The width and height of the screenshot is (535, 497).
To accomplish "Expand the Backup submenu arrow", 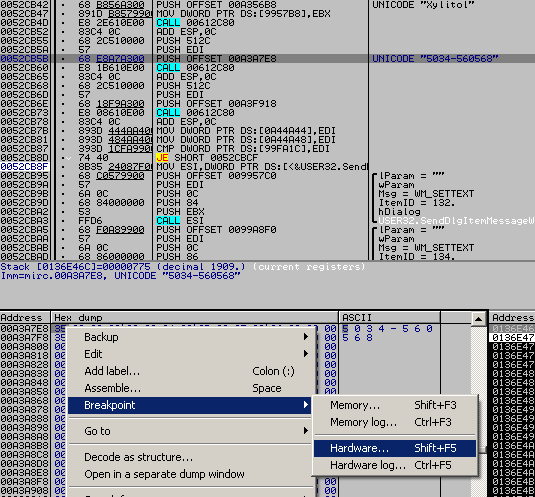I will 306,337.
